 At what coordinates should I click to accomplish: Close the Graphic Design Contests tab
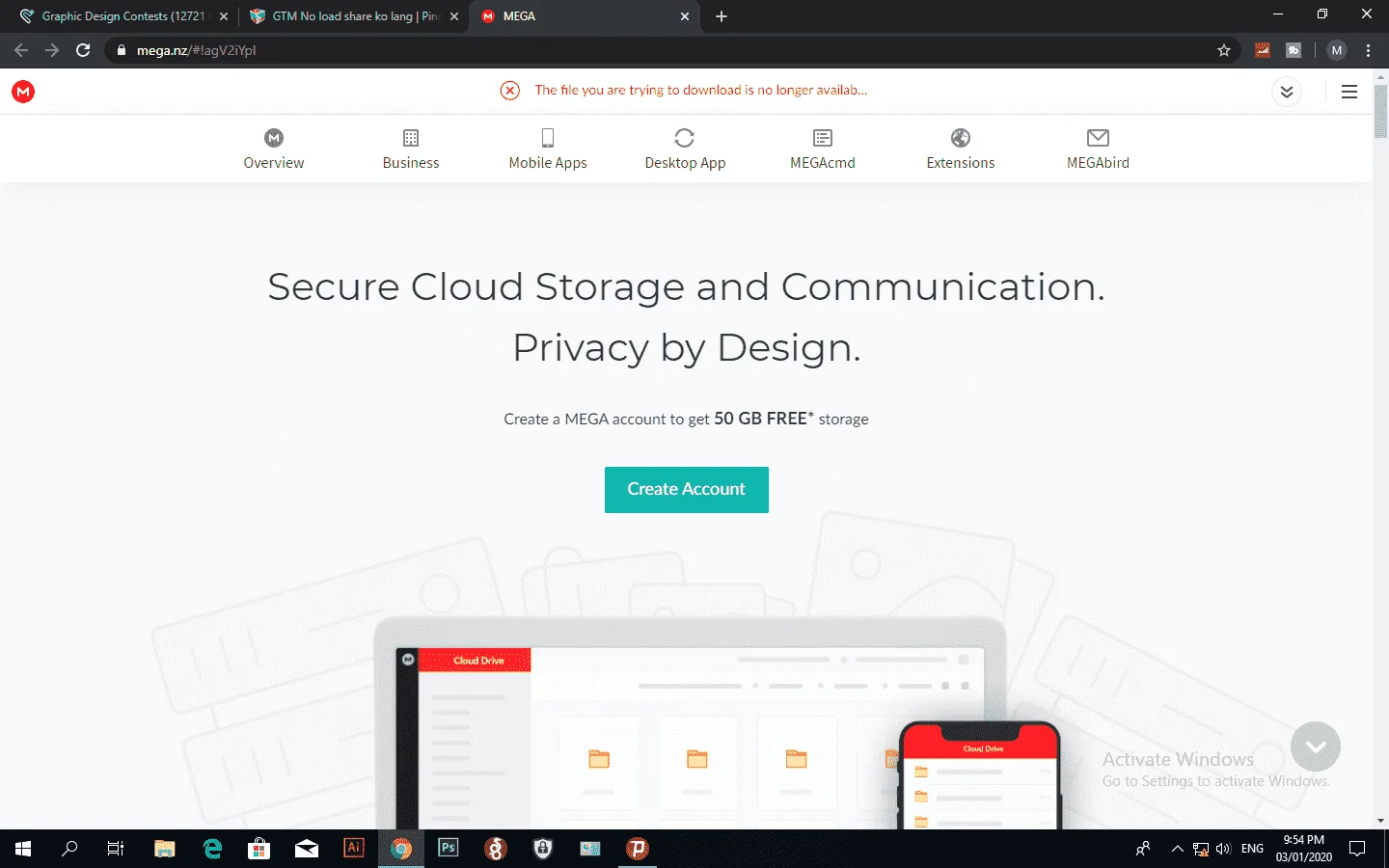pyautogui.click(x=224, y=16)
